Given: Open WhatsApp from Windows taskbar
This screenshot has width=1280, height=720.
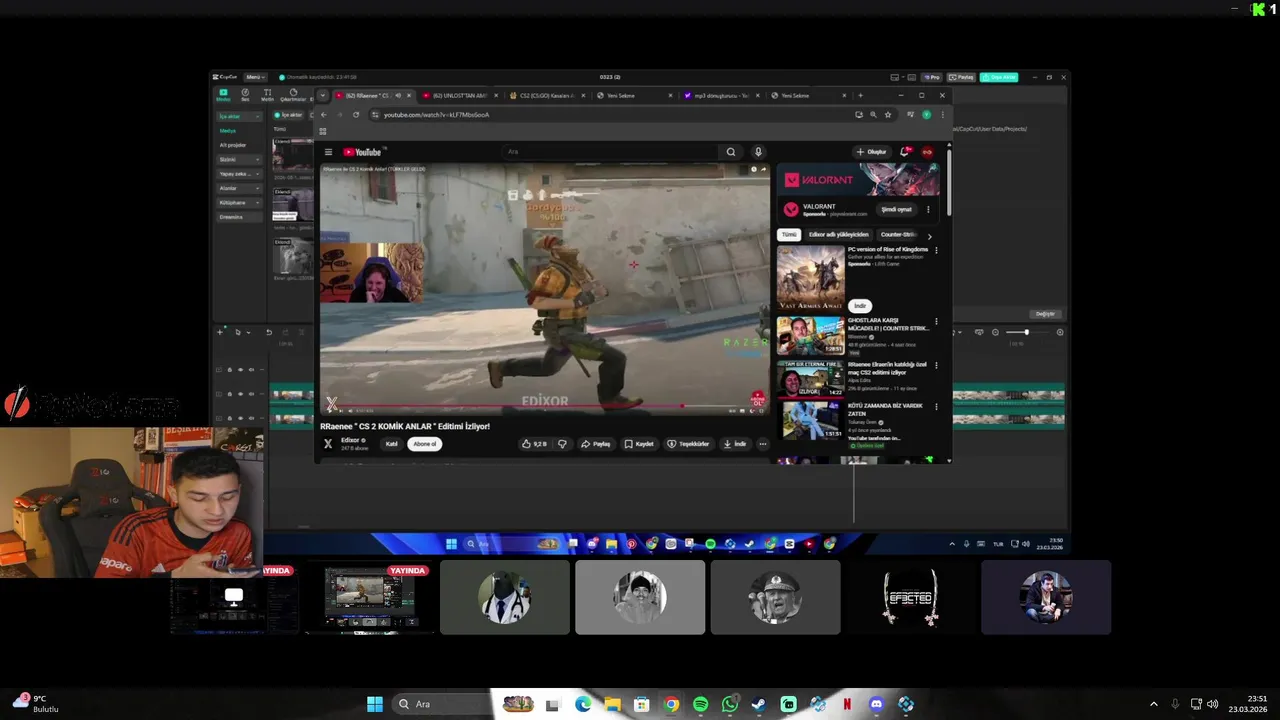Looking at the screenshot, I should pyautogui.click(x=730, y=704).
